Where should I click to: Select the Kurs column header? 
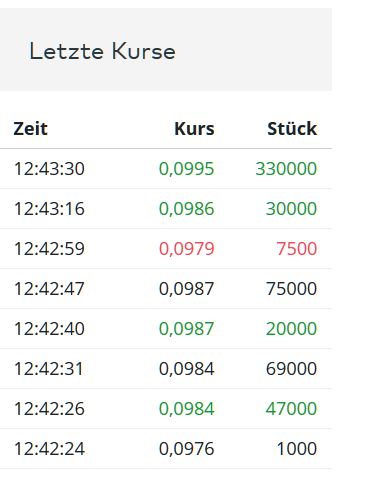[194, 129]
